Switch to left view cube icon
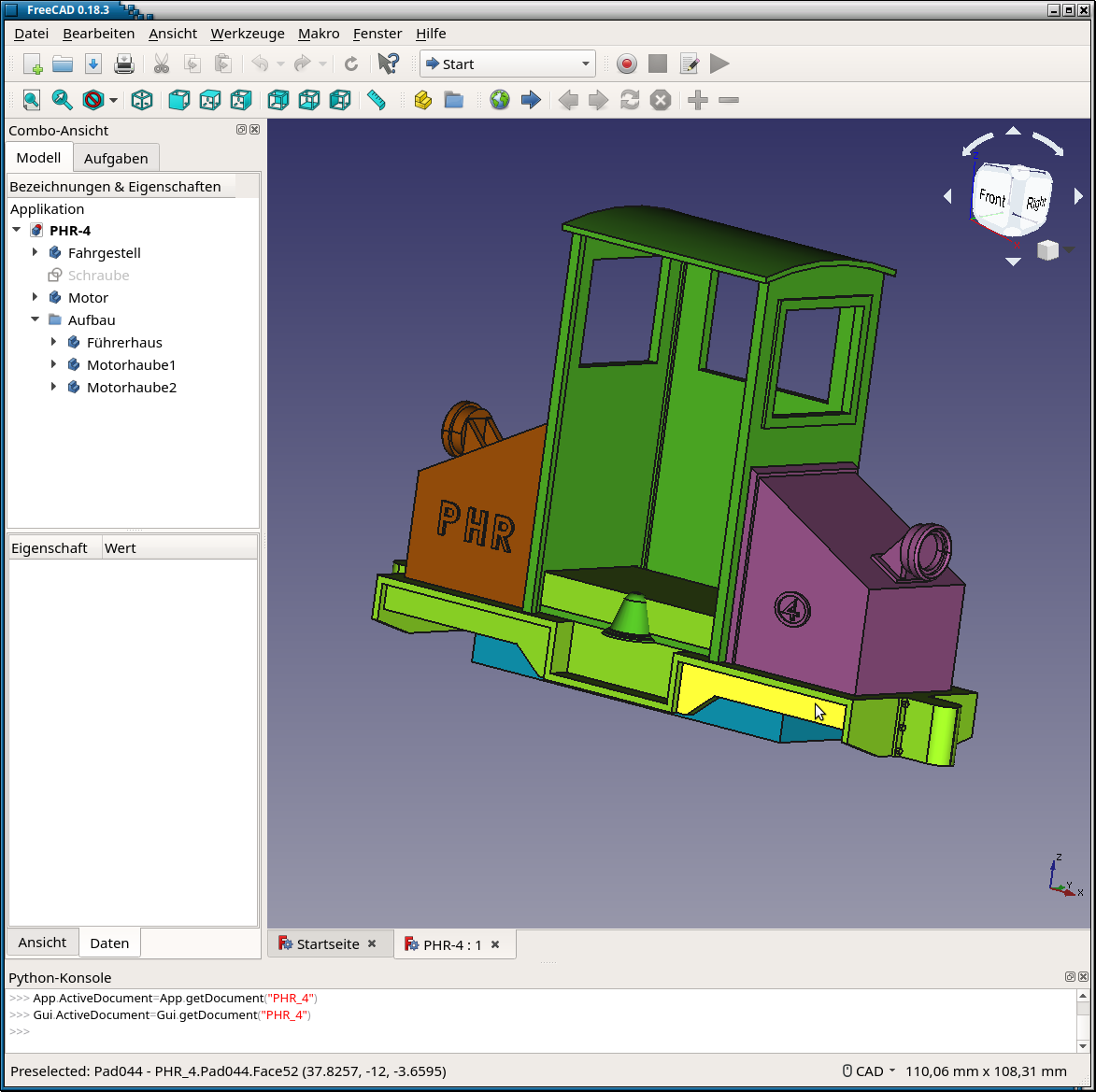This screenshot has width=1096, height=1092. [340, 100]
